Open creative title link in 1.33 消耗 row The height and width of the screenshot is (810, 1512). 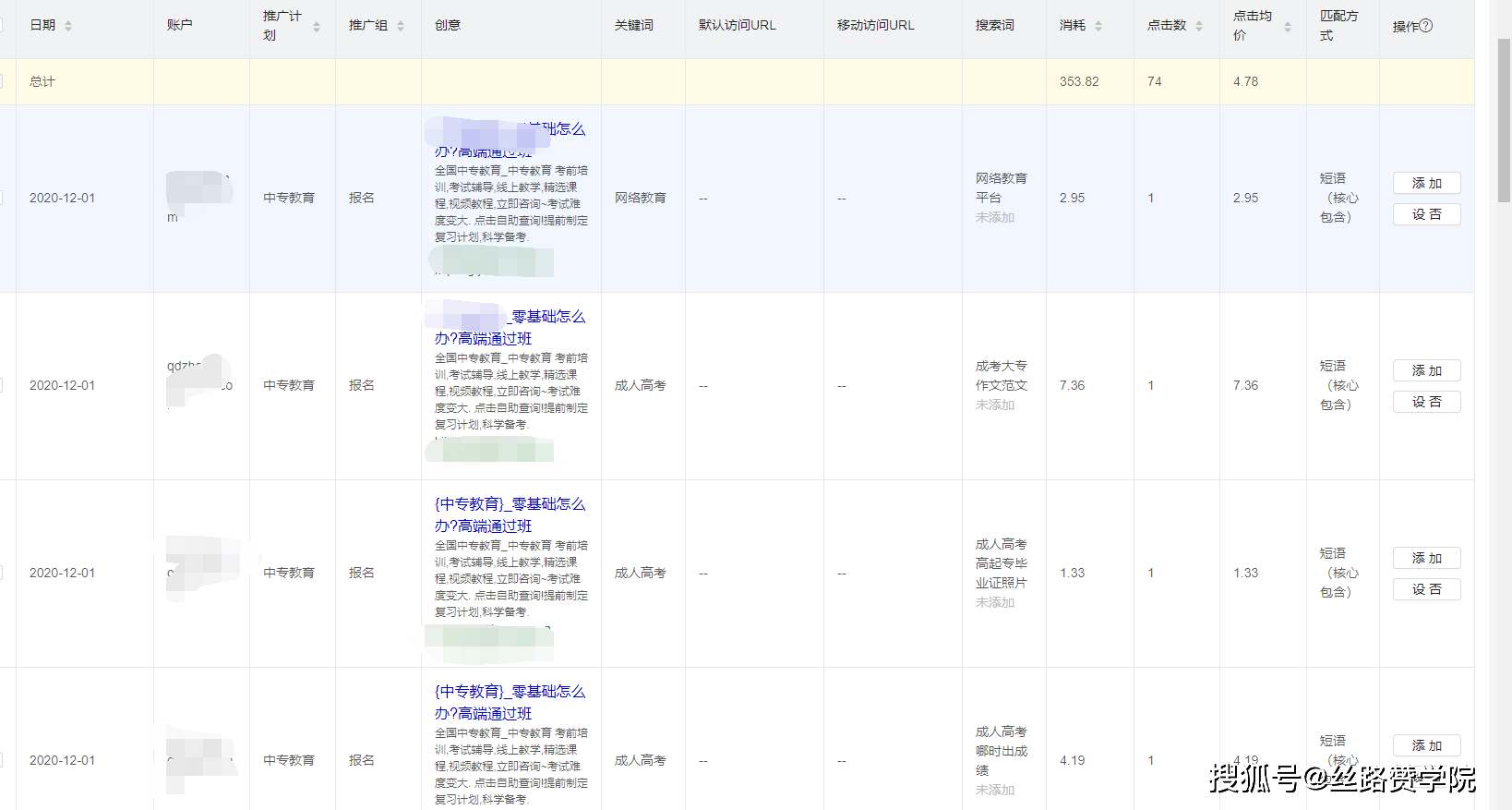[510, 514]
